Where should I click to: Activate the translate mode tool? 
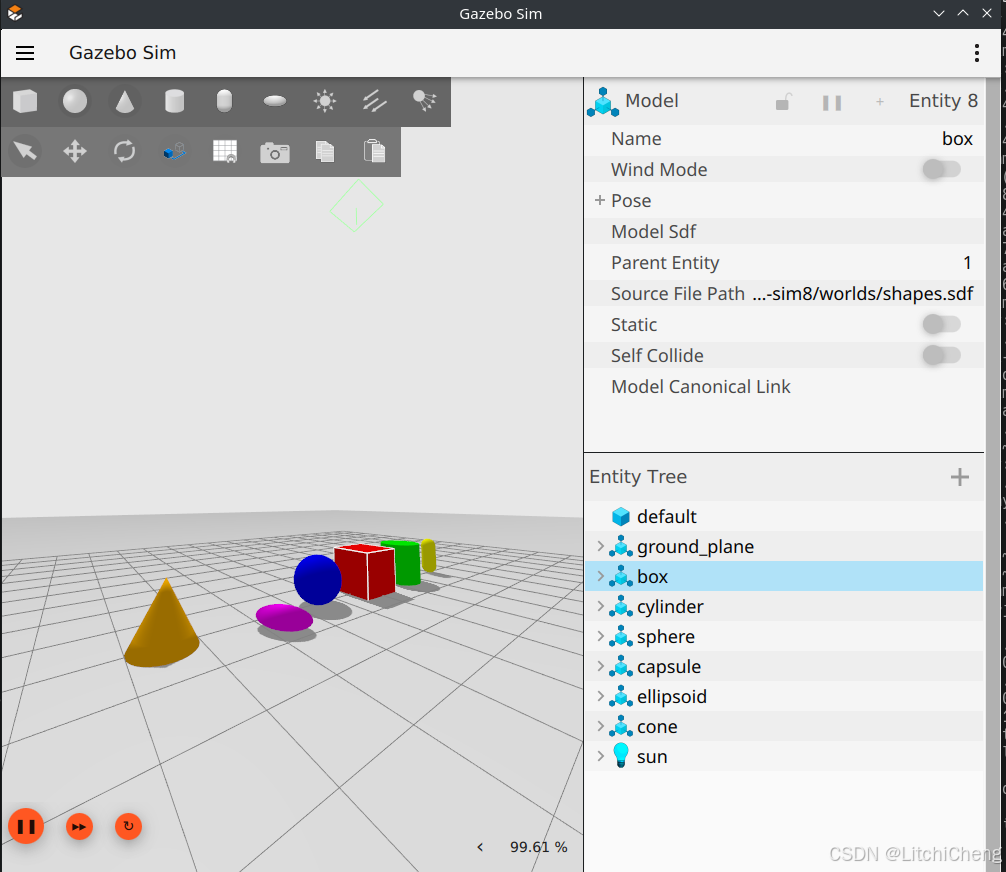74,151
